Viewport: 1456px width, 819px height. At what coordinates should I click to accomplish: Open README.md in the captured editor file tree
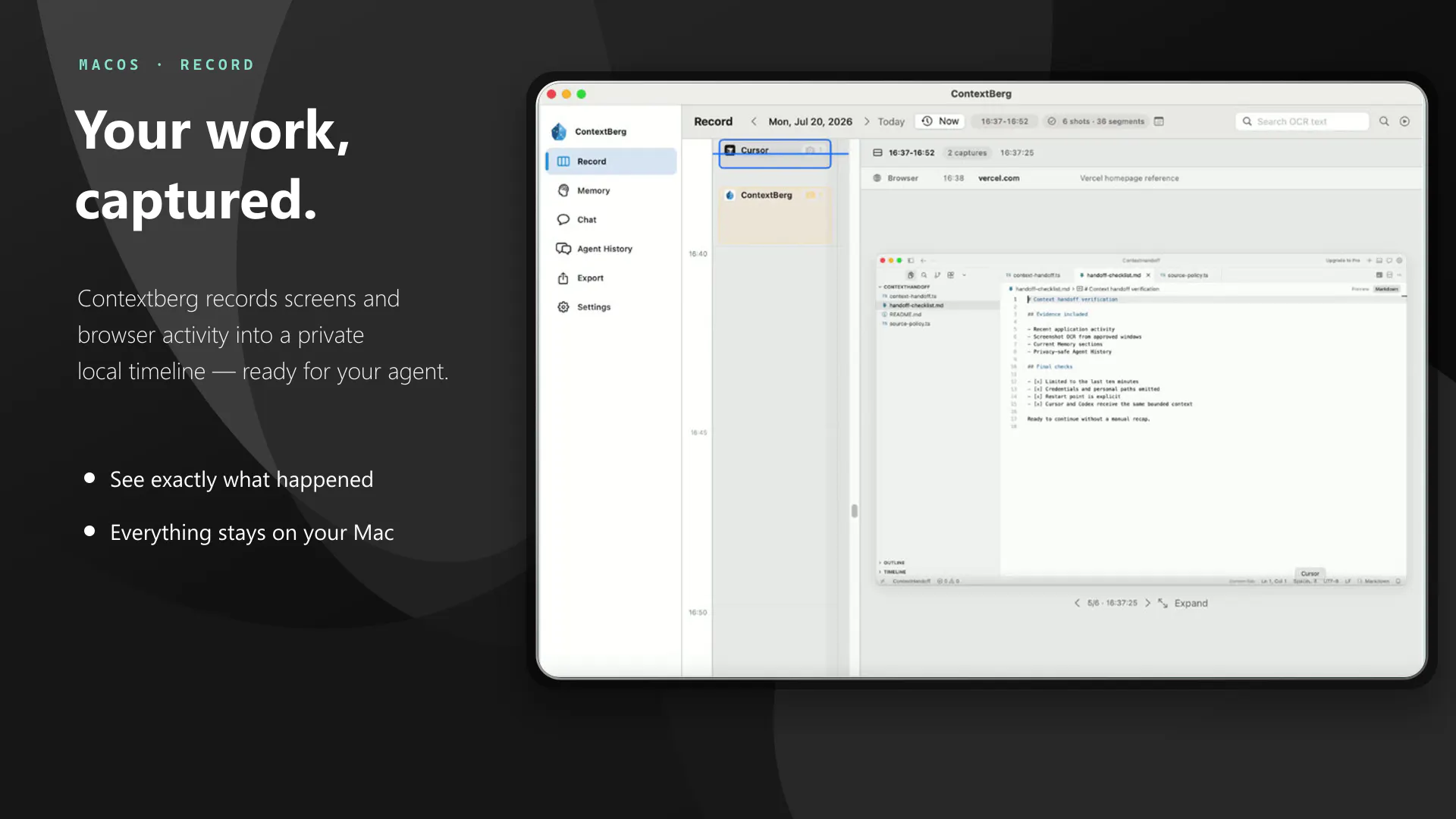905,315
